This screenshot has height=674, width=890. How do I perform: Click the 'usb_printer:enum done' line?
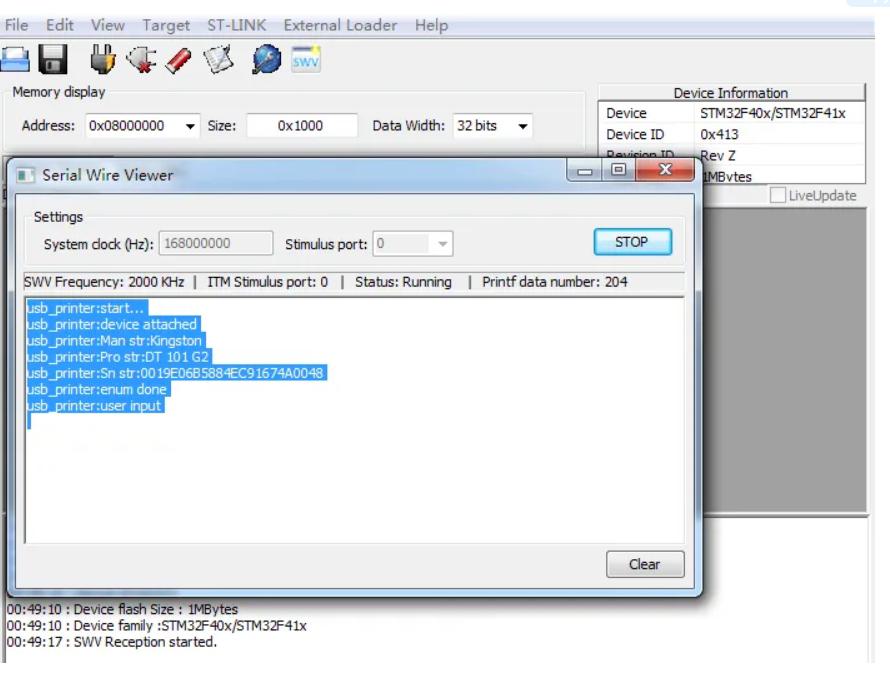click(x=98, y=390)
